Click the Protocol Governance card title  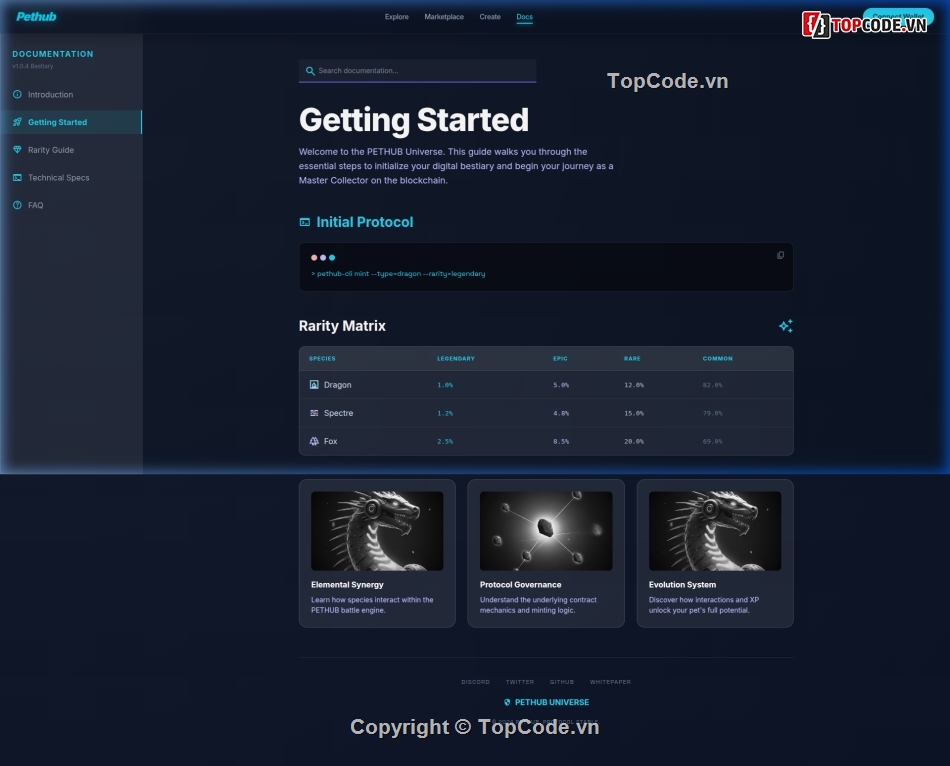520,585
